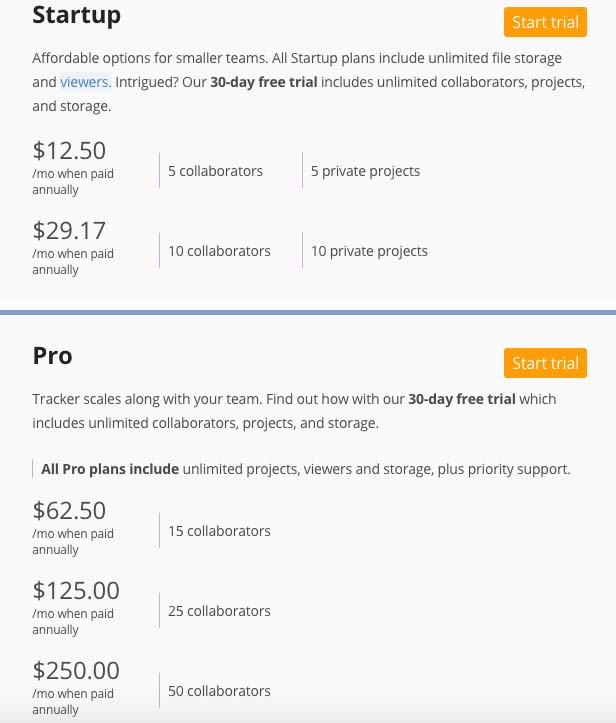Viewport: 616px width, 723px height.
Task: Click the Startup plan heading
Action: click(x=76, y=15)
